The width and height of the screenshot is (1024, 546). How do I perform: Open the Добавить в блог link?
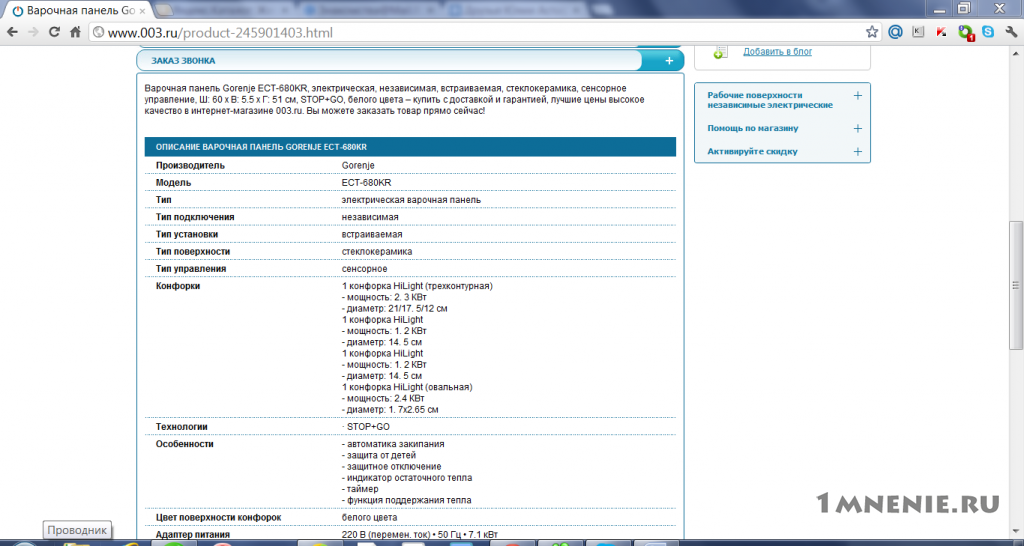click(x=777, y=52)
